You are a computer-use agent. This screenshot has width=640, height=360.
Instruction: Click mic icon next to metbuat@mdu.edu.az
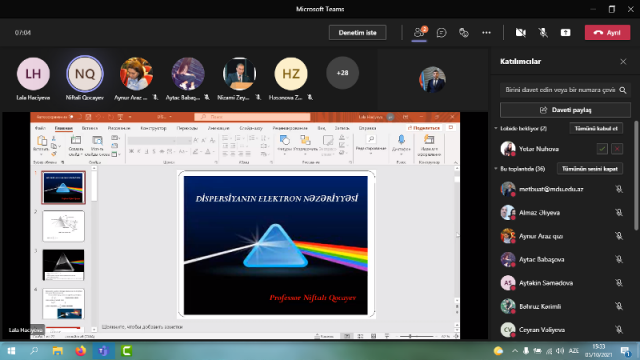pos(619,189)
